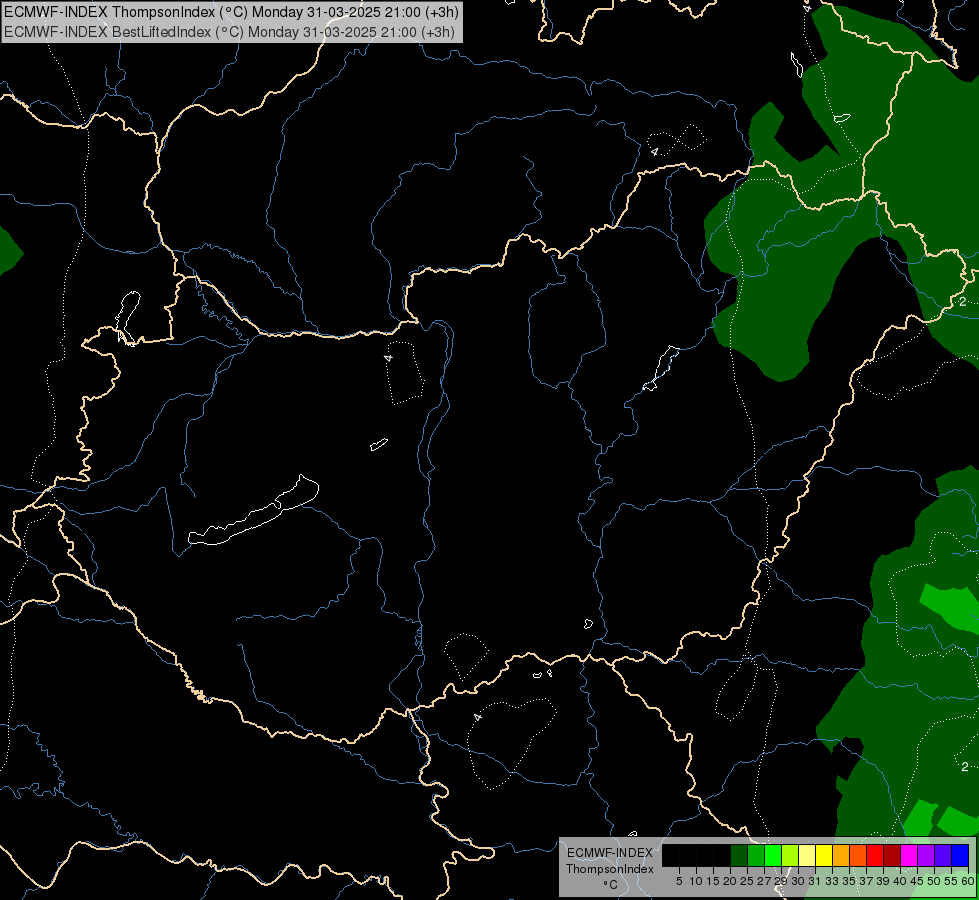Image resolution: width=979 pixels, height=900 pixels.
Task: Click the legend scale value '27'
Action: 764,881
